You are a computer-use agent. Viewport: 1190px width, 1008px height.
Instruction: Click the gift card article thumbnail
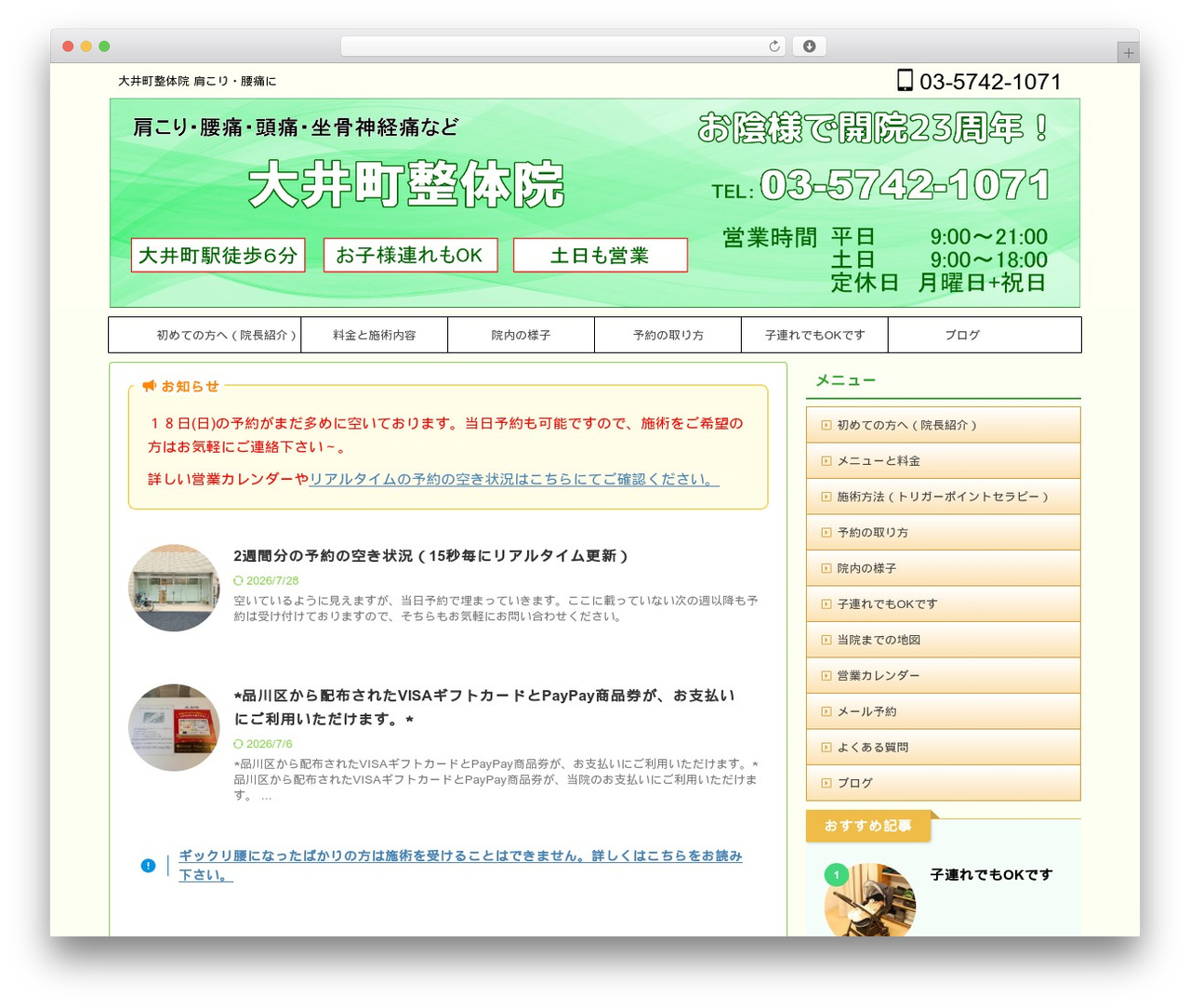(174, 727)
